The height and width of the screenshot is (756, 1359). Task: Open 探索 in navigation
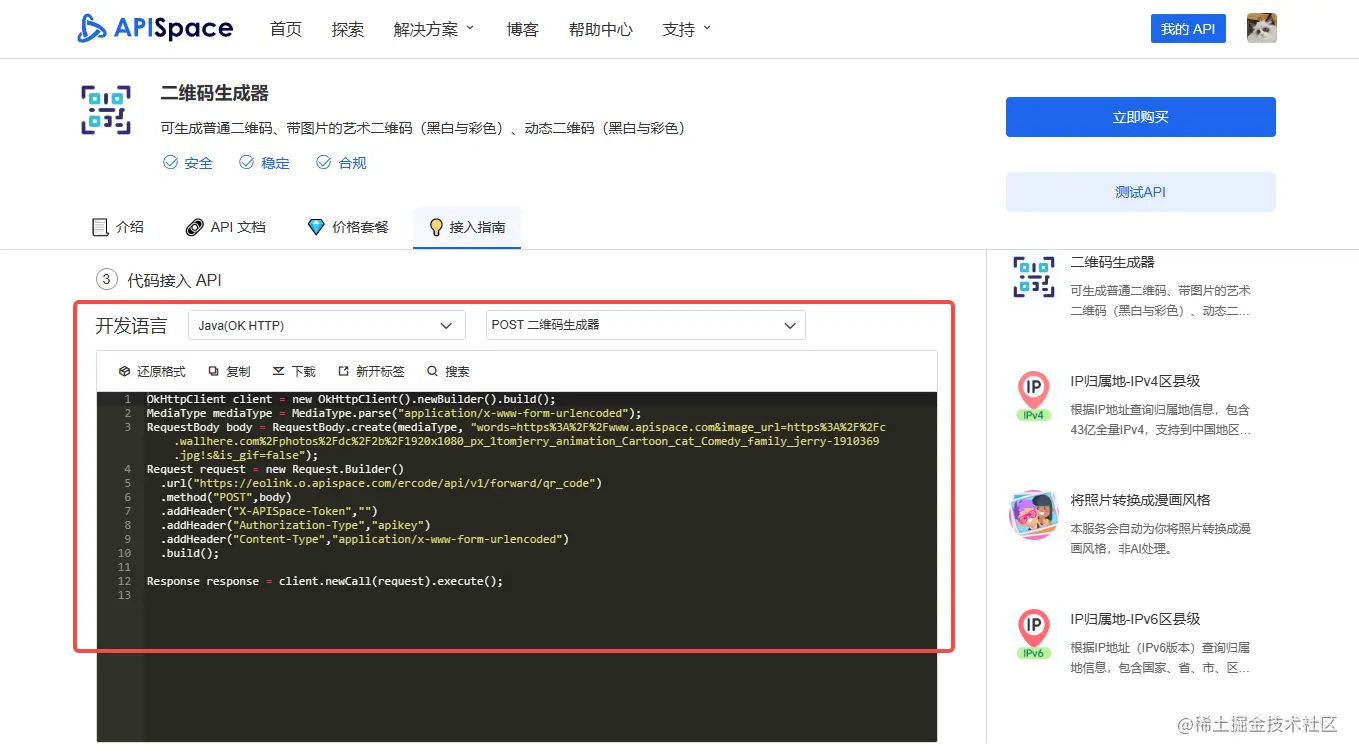click(x=348, y=29)
